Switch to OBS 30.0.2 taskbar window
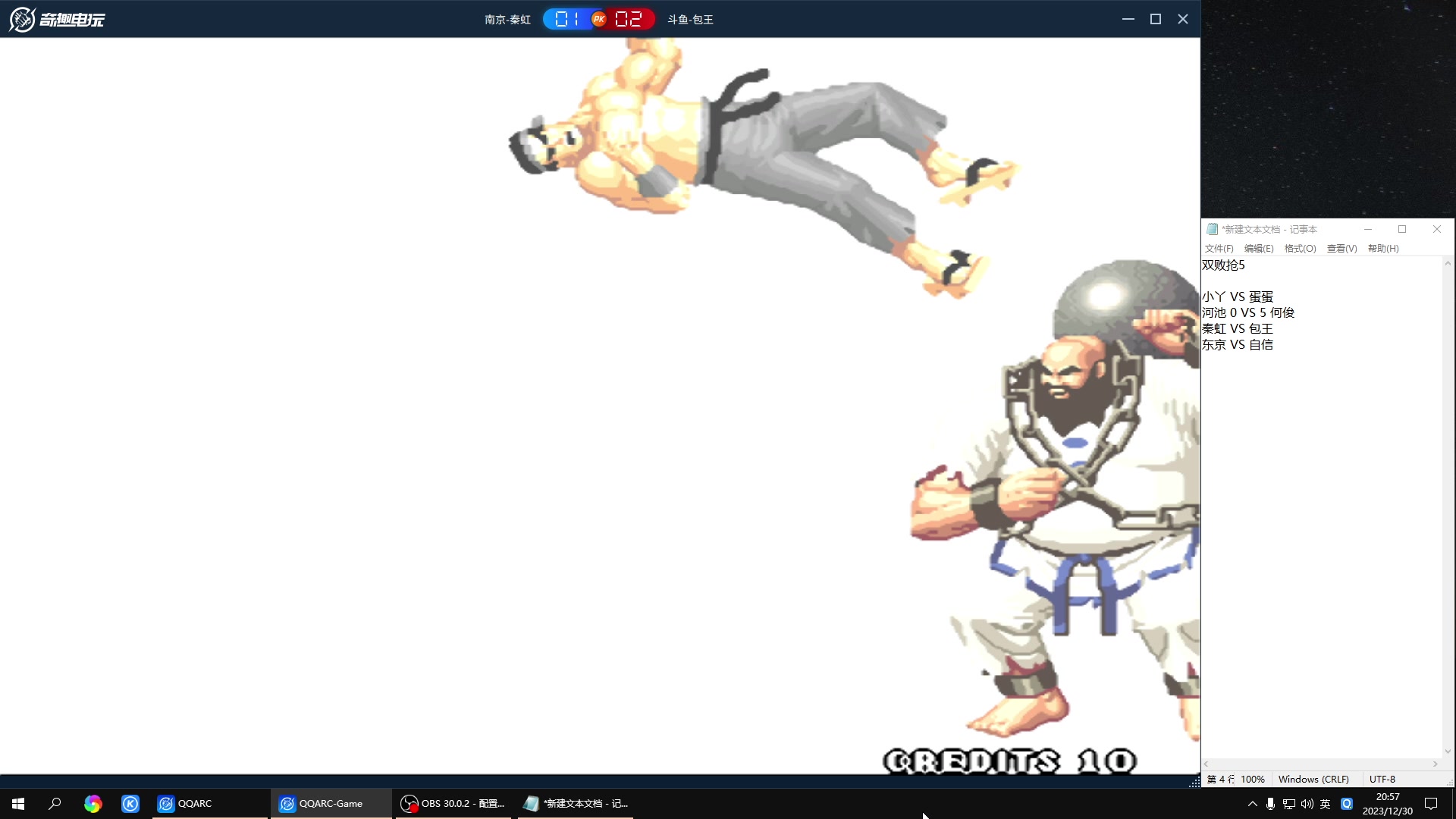The width and height of the screenshot is (1456, 819). click(455, 804)
